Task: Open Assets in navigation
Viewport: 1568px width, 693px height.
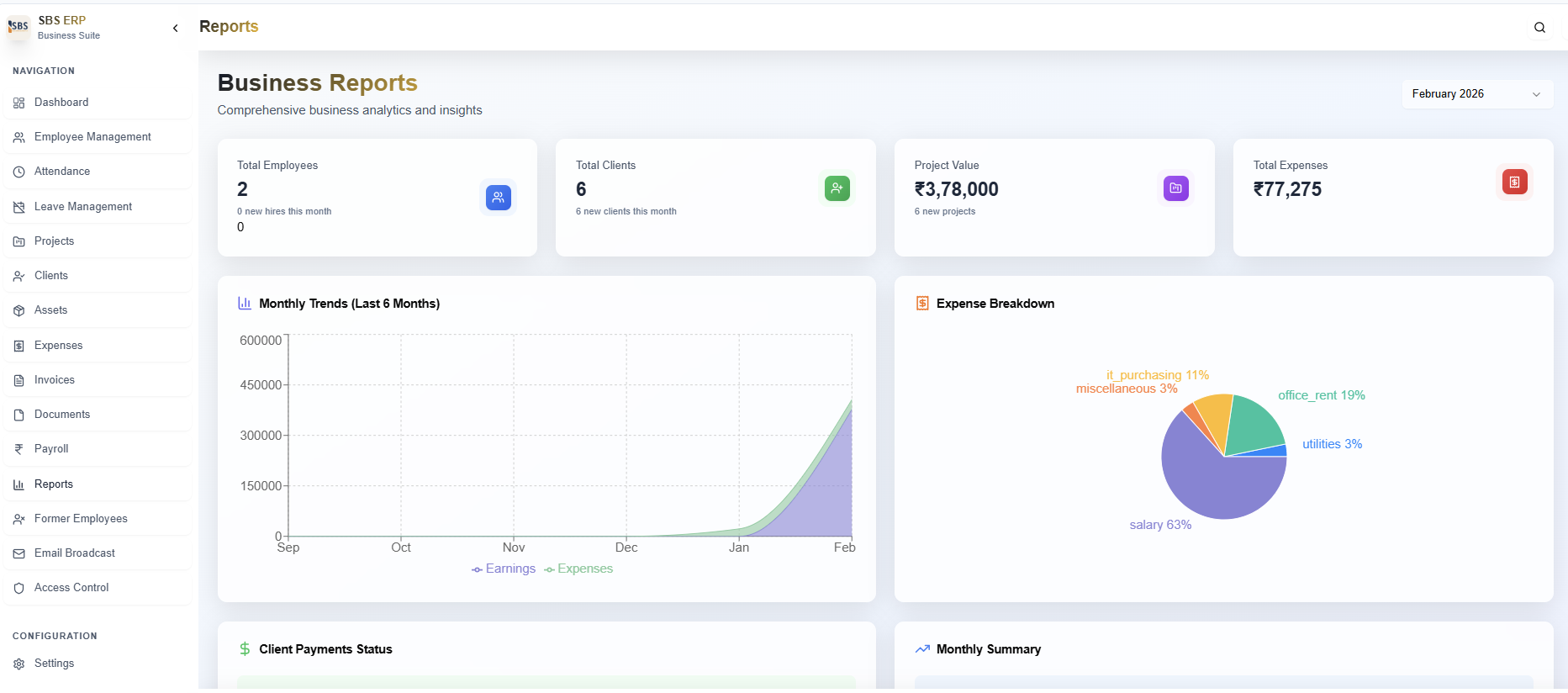Action: [98, 310]
